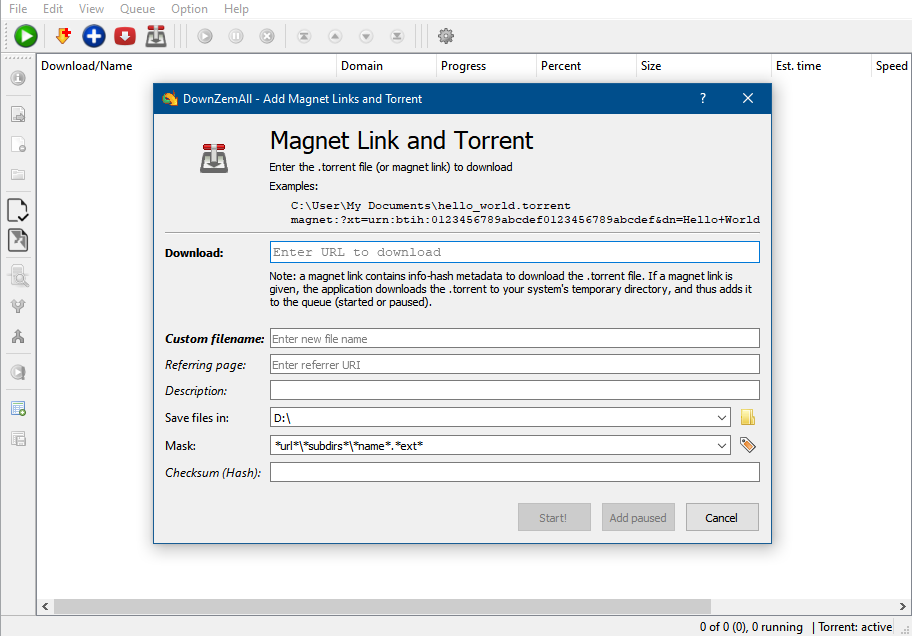Click the greyed-out Cancel (x) toolbar icon

point(267,36)
